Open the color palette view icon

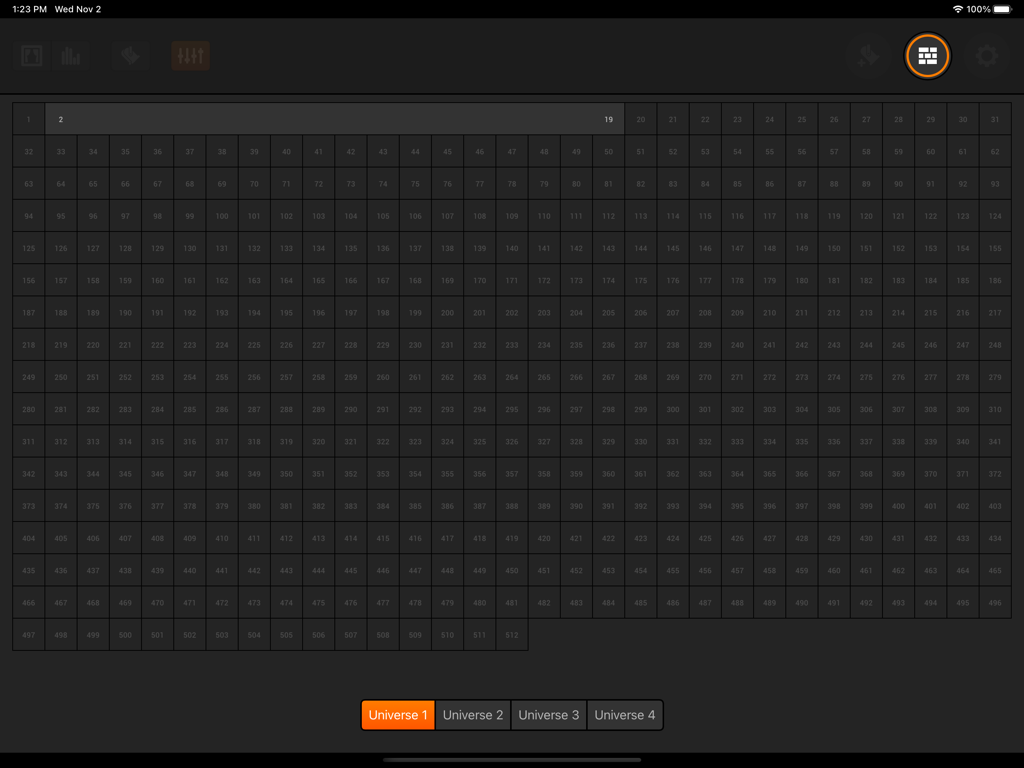tap(129, 56)
